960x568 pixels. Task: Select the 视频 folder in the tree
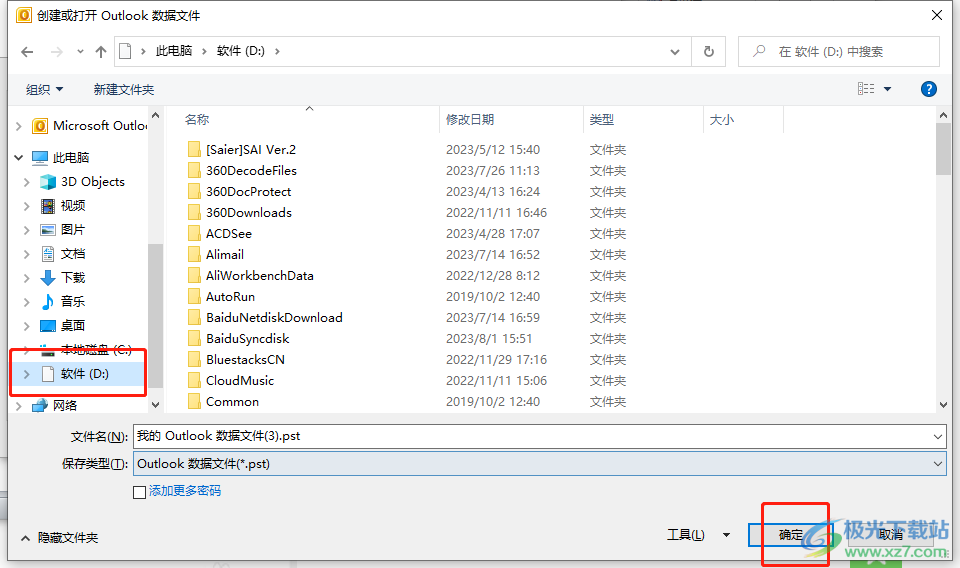click(63, 206)
